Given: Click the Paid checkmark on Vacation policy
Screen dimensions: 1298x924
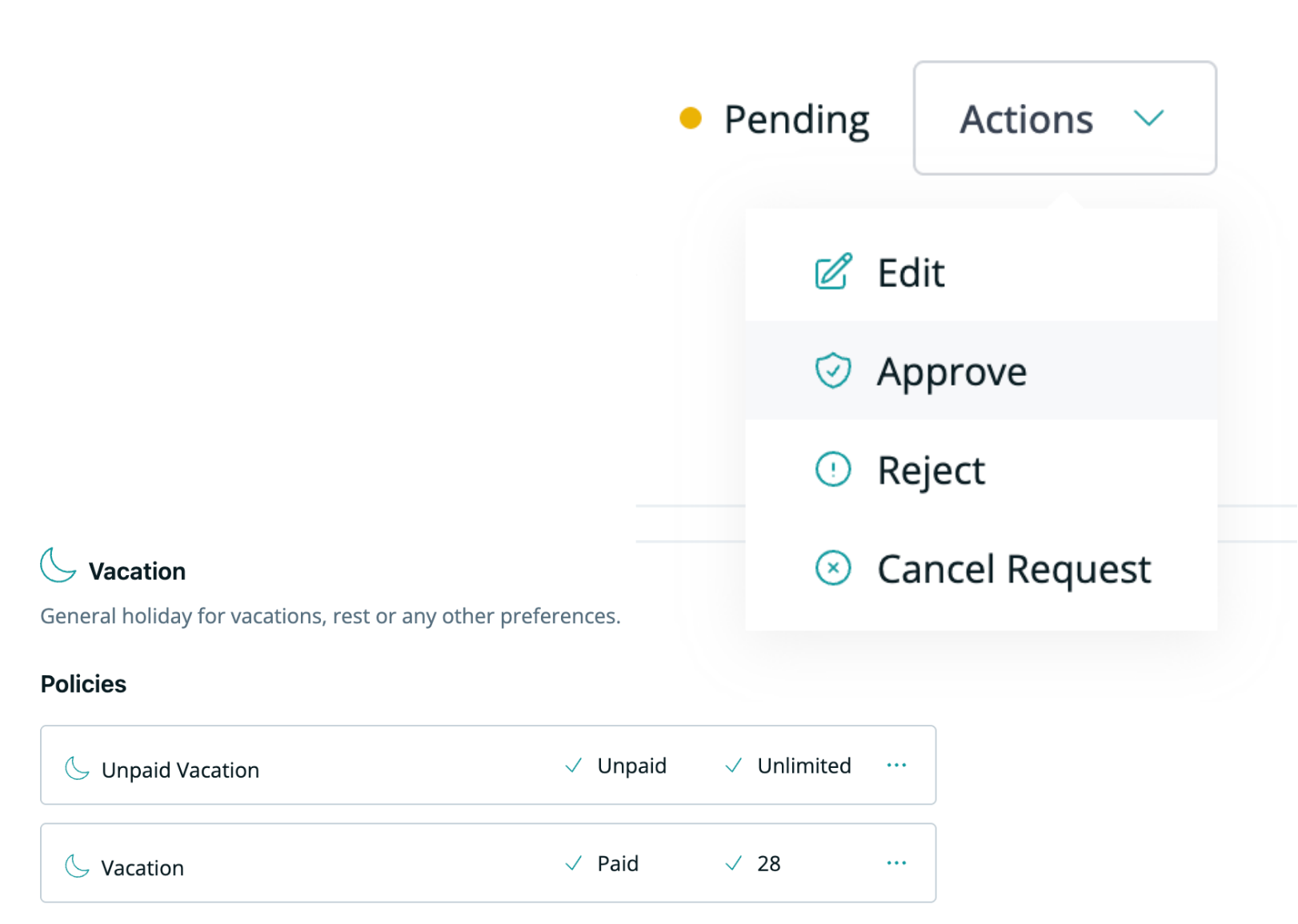Looking at the screenshot, I should click(x=573, y=863).
